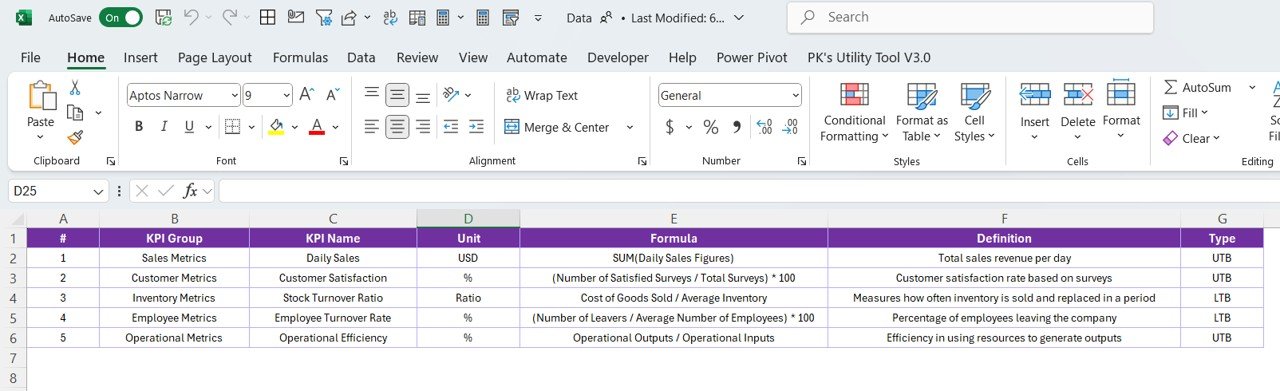Click the Undo arrow in title bar

[190, 17]
